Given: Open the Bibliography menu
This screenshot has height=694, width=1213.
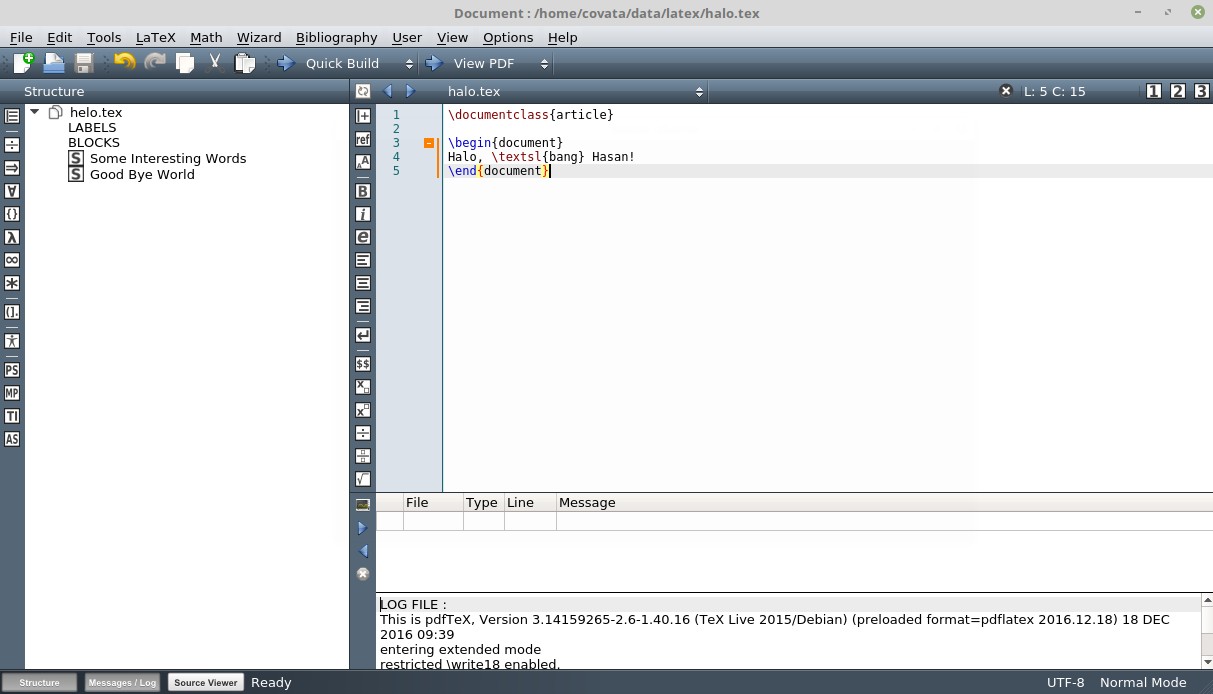Looking at the screenshot, I should [336, 37].
